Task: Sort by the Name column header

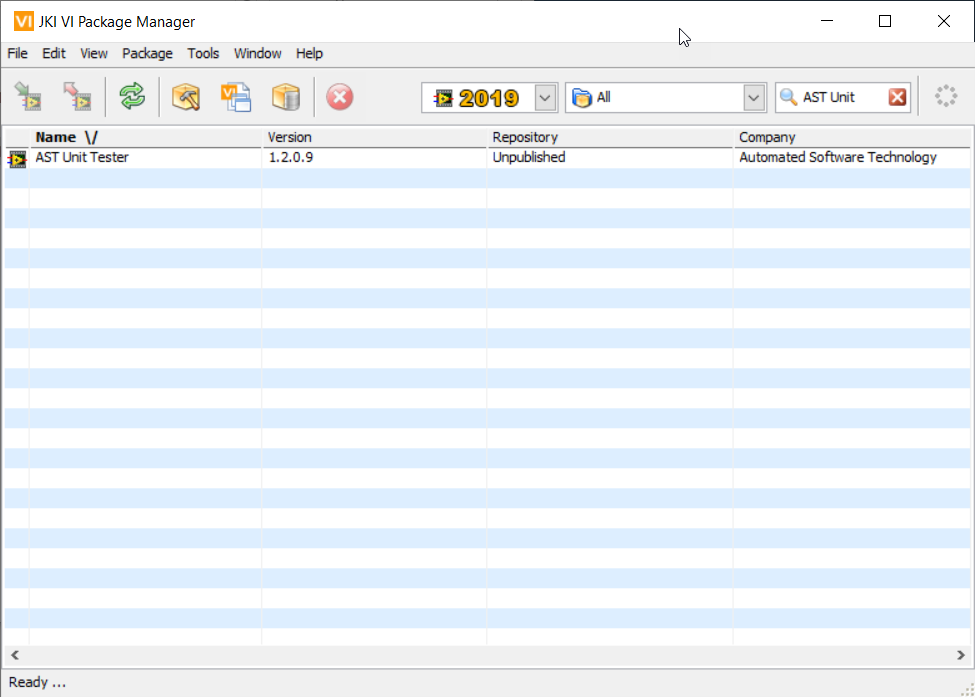Action: [146, 137]
